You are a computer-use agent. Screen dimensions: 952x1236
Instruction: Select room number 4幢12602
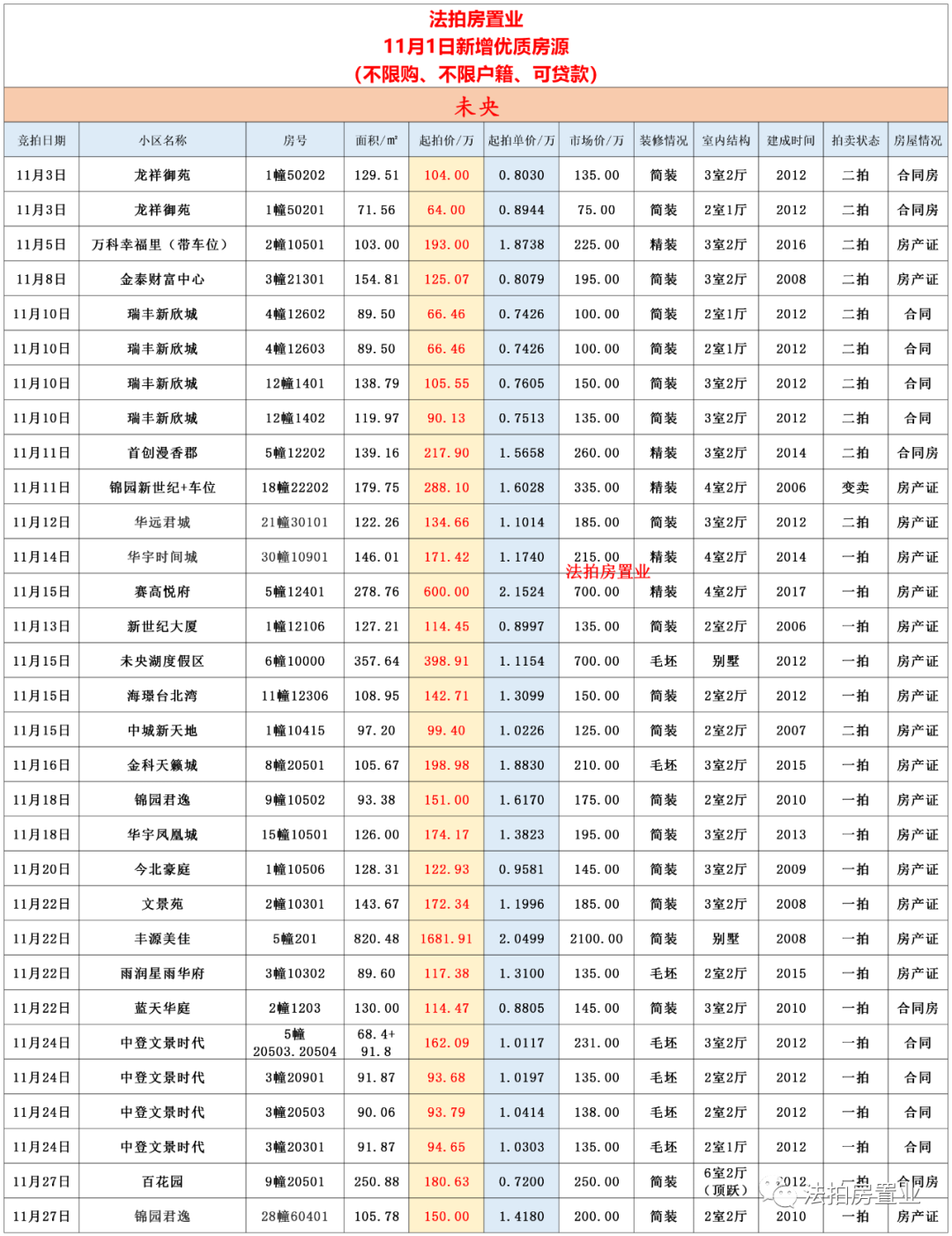pyautogui.click(x=295, y=314)
